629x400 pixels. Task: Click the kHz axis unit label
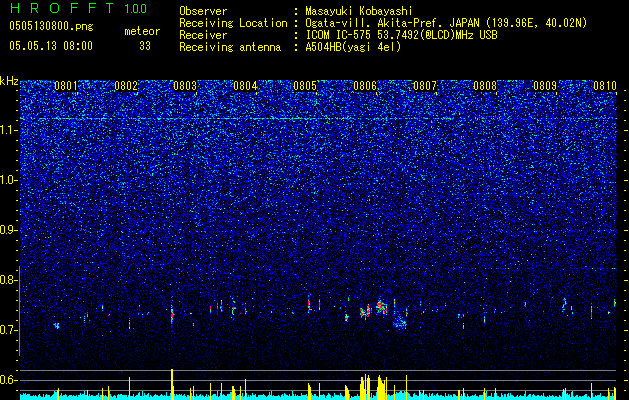[x=9, y=81]
